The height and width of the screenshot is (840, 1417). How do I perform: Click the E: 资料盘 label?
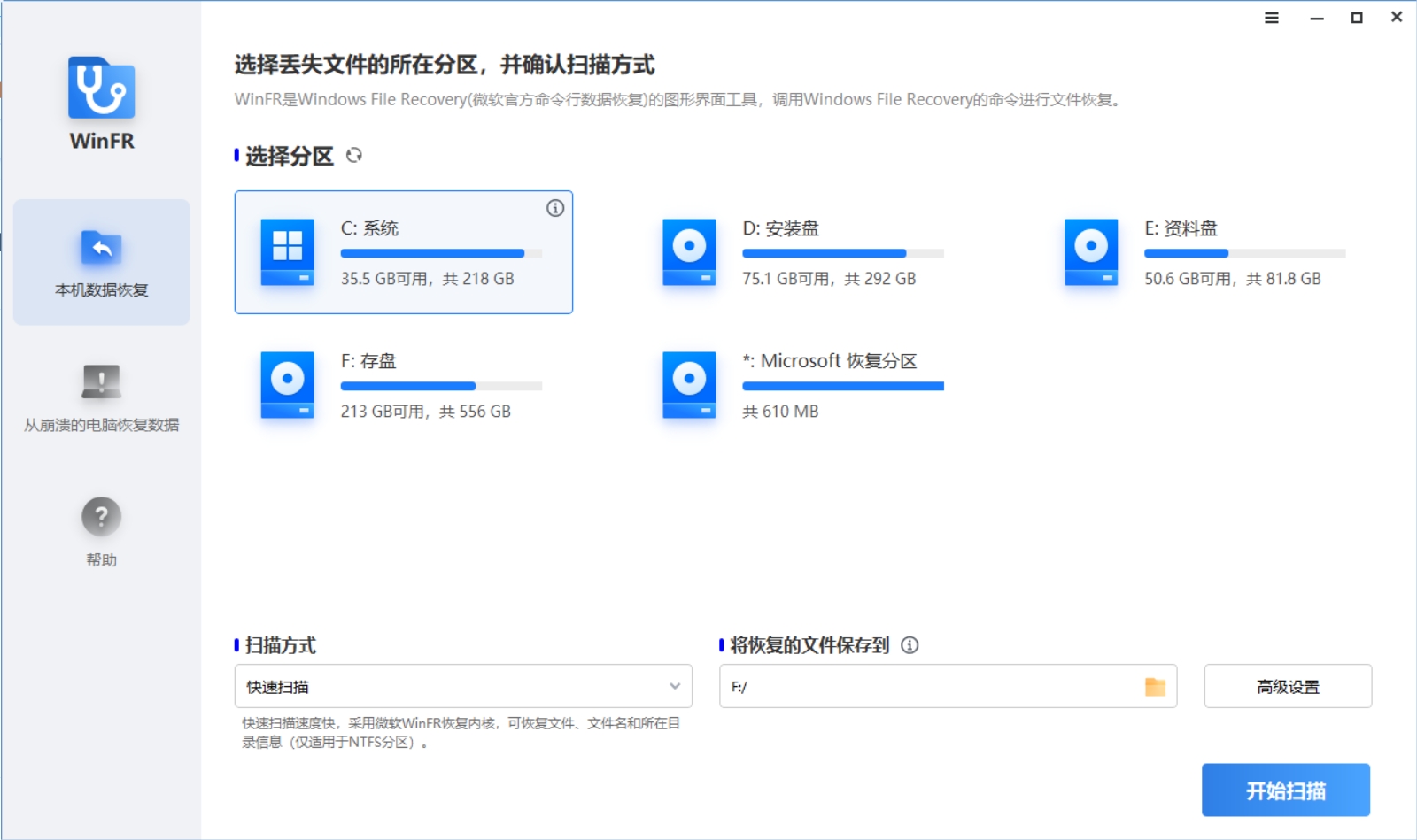click(x=1181, y=228)
